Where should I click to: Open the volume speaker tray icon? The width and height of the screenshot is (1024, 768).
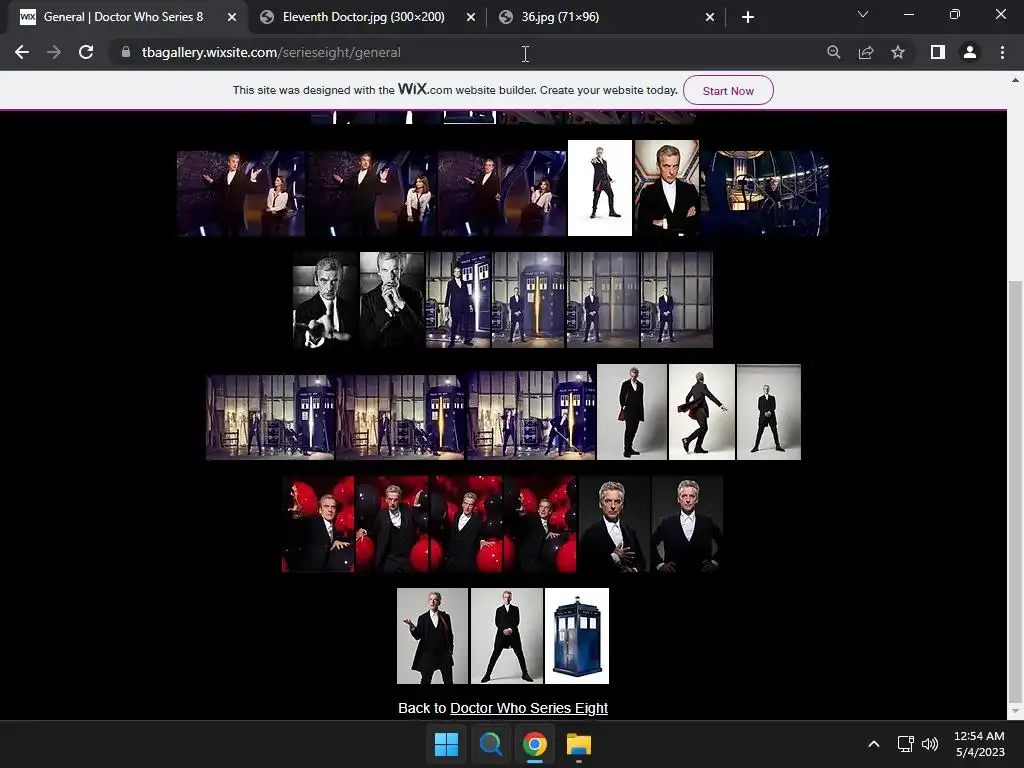[x=930, y=744]
